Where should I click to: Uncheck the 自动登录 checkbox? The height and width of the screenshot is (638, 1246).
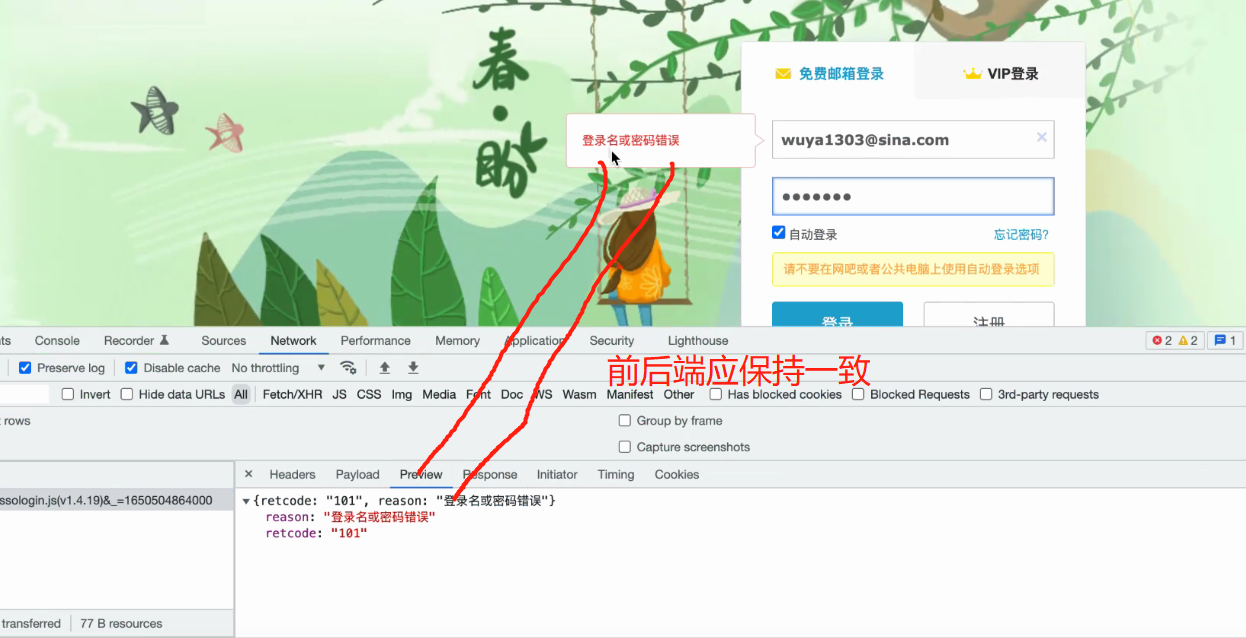[x=779, y=233]
